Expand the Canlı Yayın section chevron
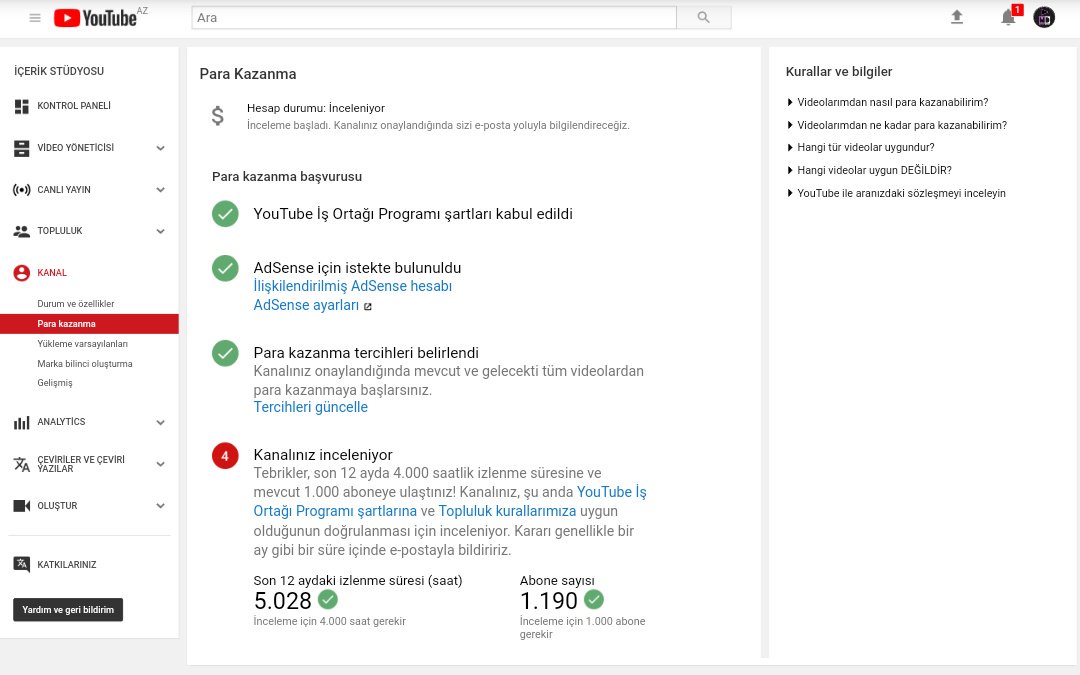 click(160, 190)
